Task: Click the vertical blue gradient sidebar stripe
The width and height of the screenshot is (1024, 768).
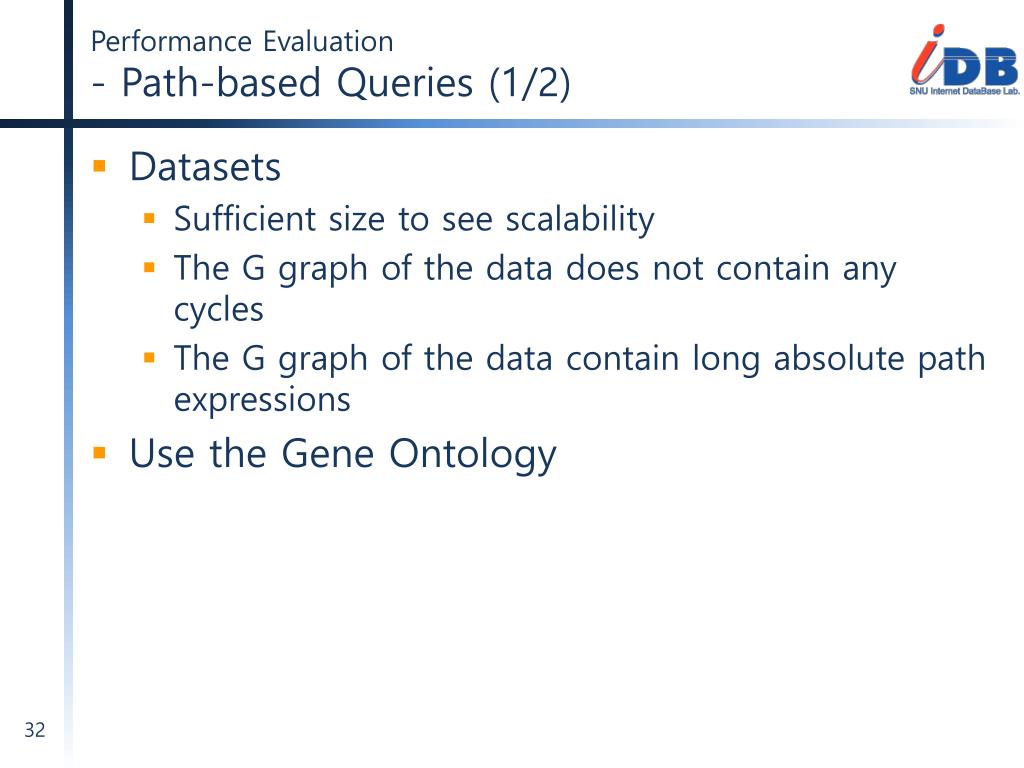Action: click(x=69, y=444)
